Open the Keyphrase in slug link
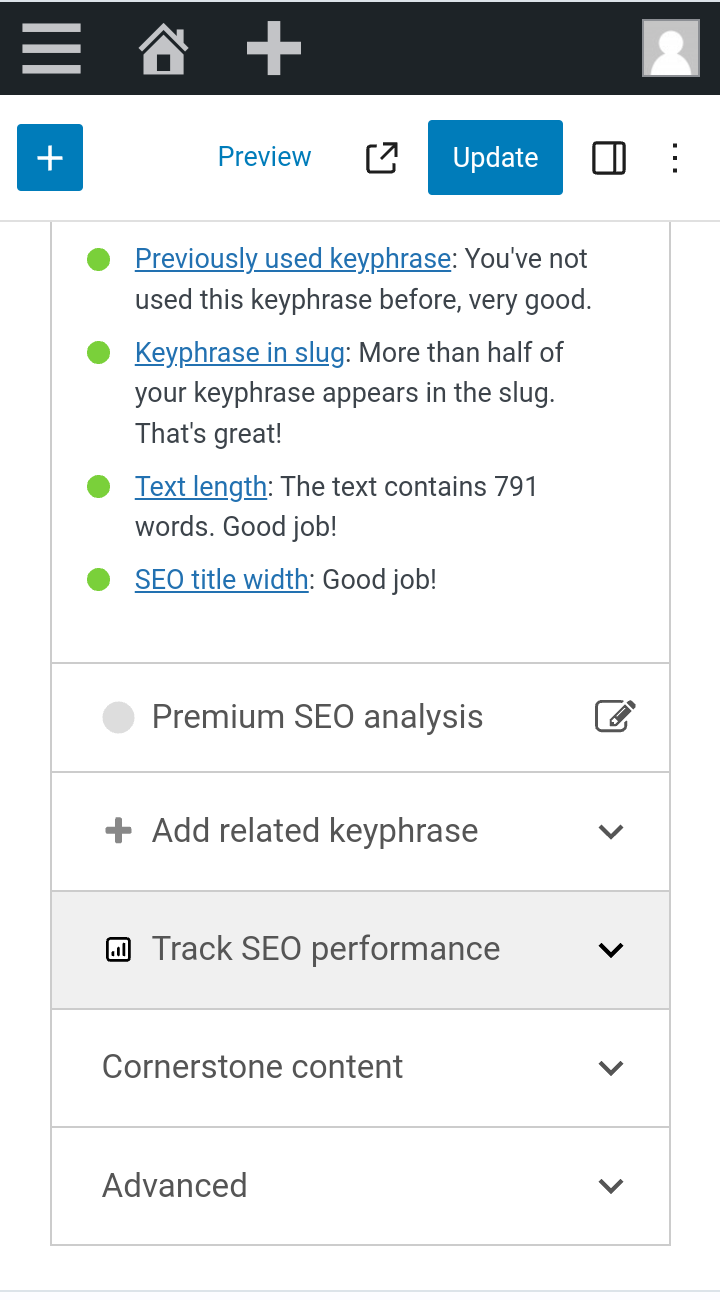720x1300 pixels. point(239,353)
